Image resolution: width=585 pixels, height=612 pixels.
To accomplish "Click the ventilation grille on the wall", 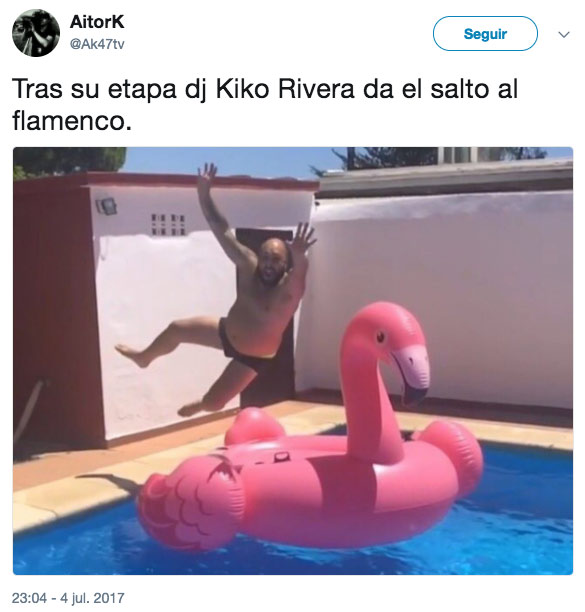I will click(168, 224).
